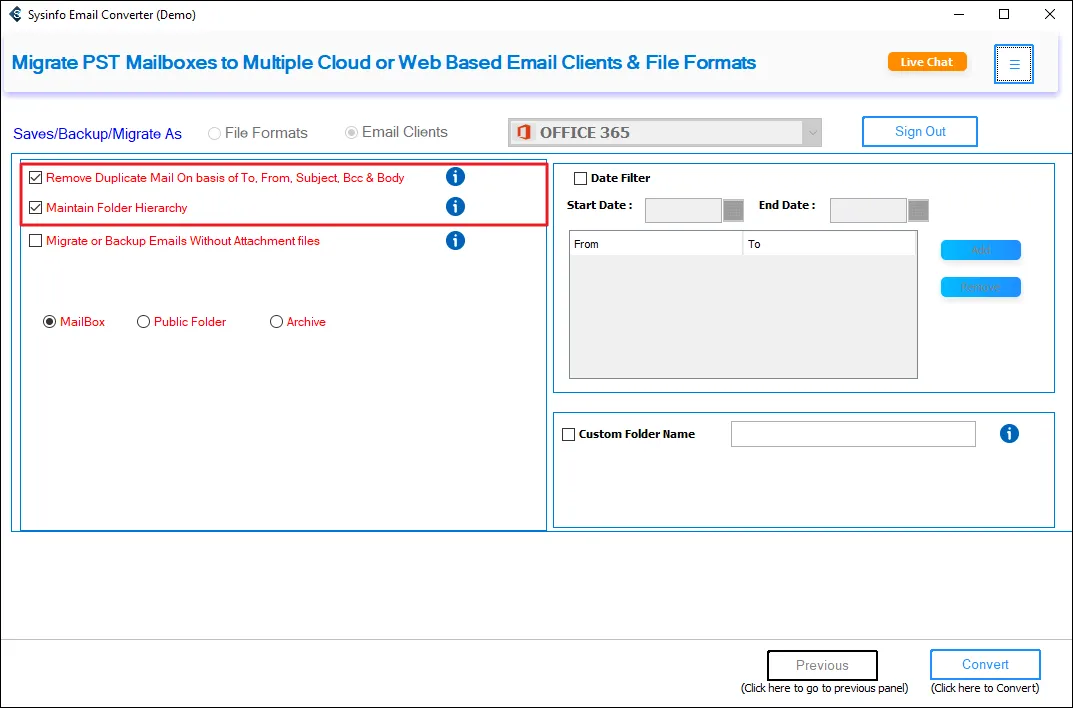The image size is (1073, 708).
Task: Open the Start Date calendar picker
Action: pyautogui.click(x=733, y=210)
